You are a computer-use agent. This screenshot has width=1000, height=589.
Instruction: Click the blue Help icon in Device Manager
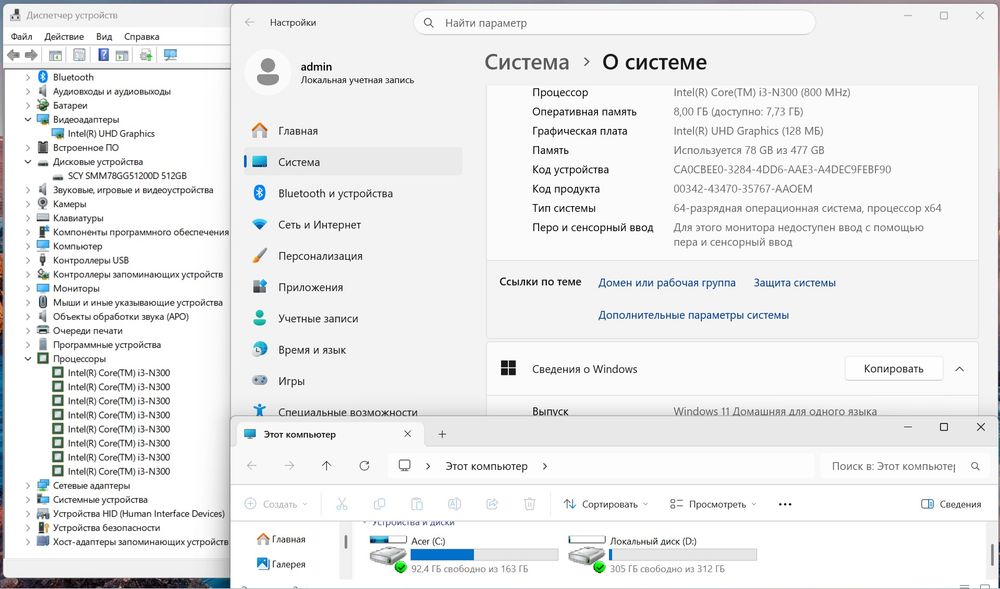(103, 55)
